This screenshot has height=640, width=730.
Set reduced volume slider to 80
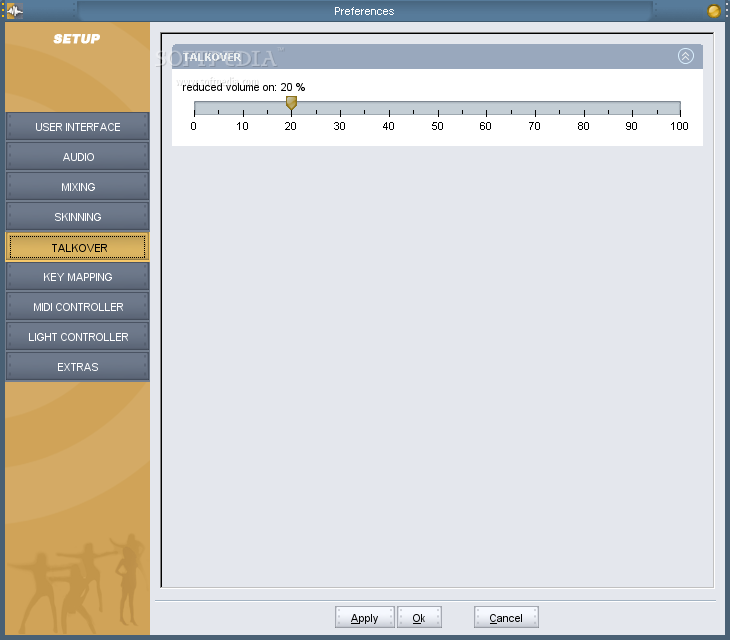click(584, 108)
